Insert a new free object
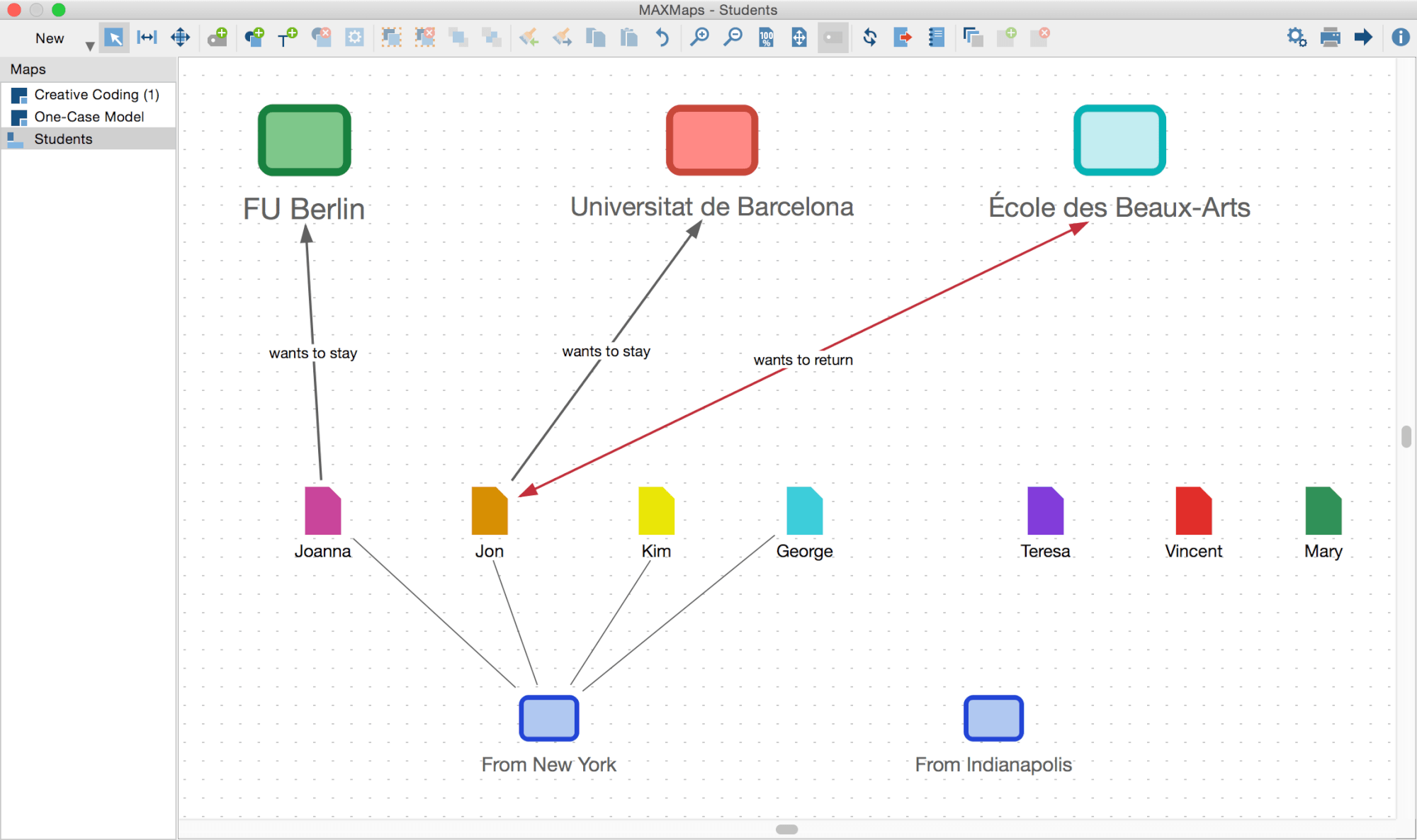 tap(254, 38)
